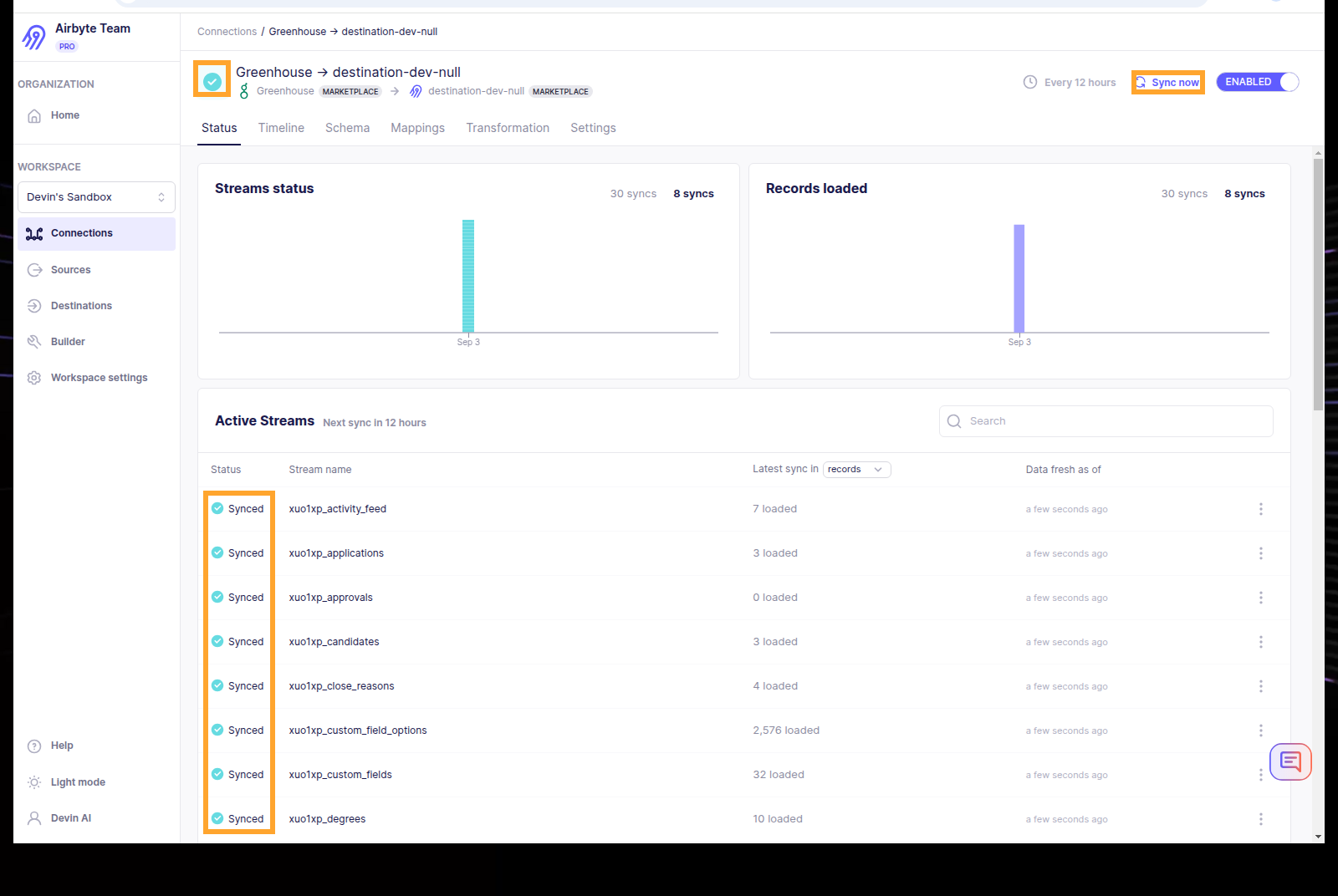The width and height of the screenshot is (1338, 896).
Task: Open the Destinations page
Action: tap(96, 306)
